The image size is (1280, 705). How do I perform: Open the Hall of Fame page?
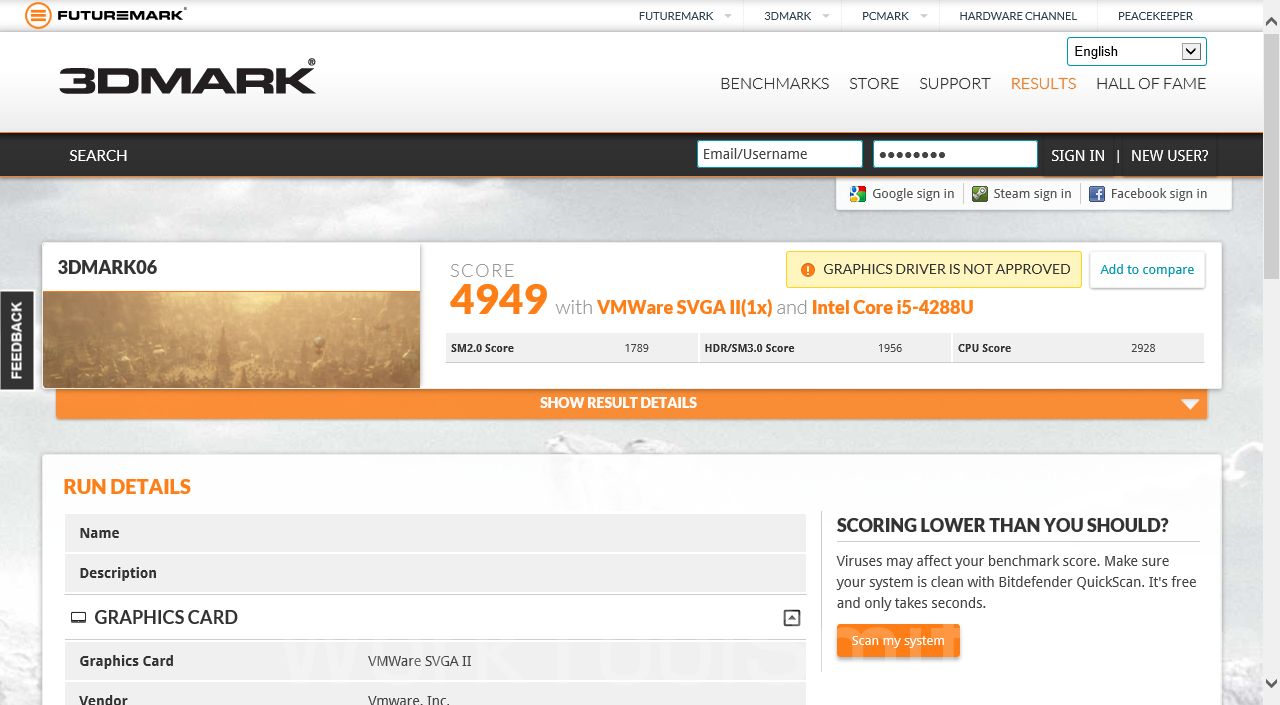pos(1151,84)
